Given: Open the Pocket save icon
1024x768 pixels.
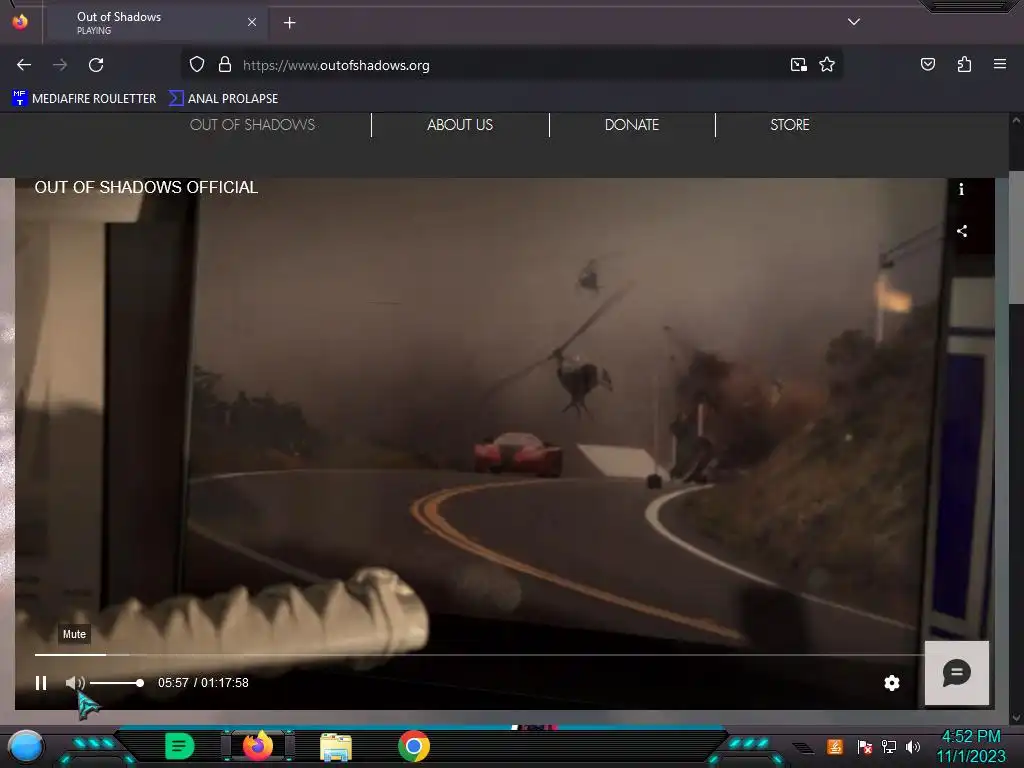Looking at the screenshot, I should [928, 64].
